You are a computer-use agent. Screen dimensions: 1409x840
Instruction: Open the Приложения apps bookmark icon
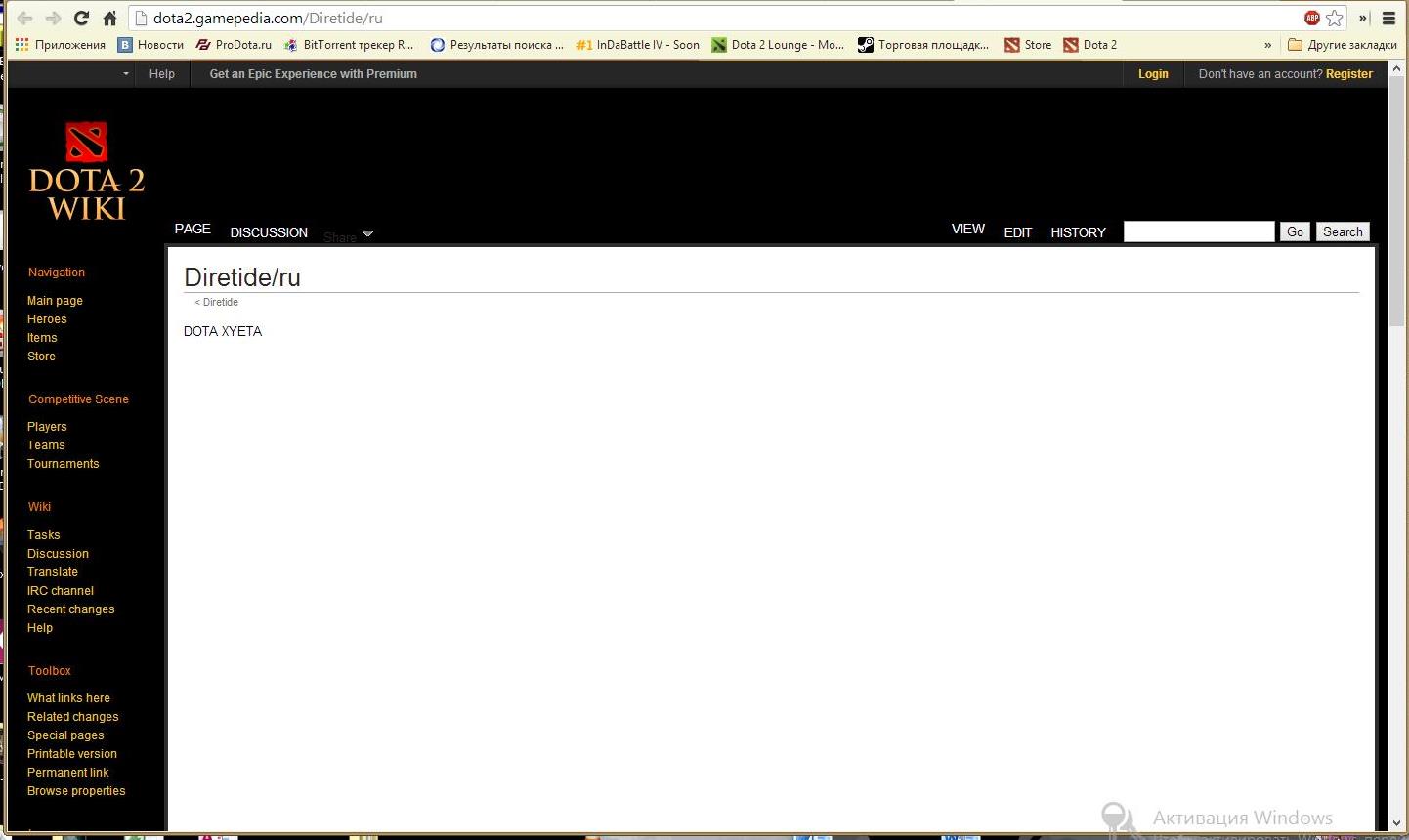pyautogui.click(x=21, y=45)
